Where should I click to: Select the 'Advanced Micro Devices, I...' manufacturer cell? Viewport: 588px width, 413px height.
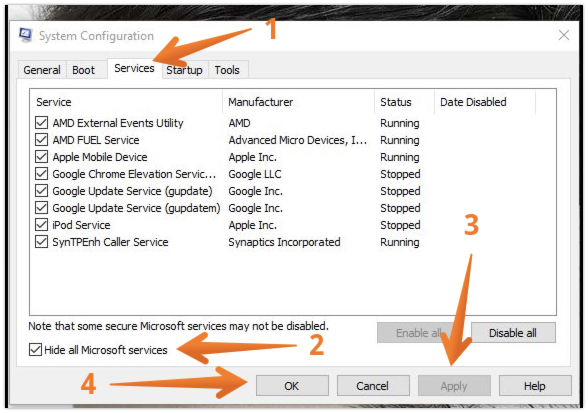click(x=298, y=140)
